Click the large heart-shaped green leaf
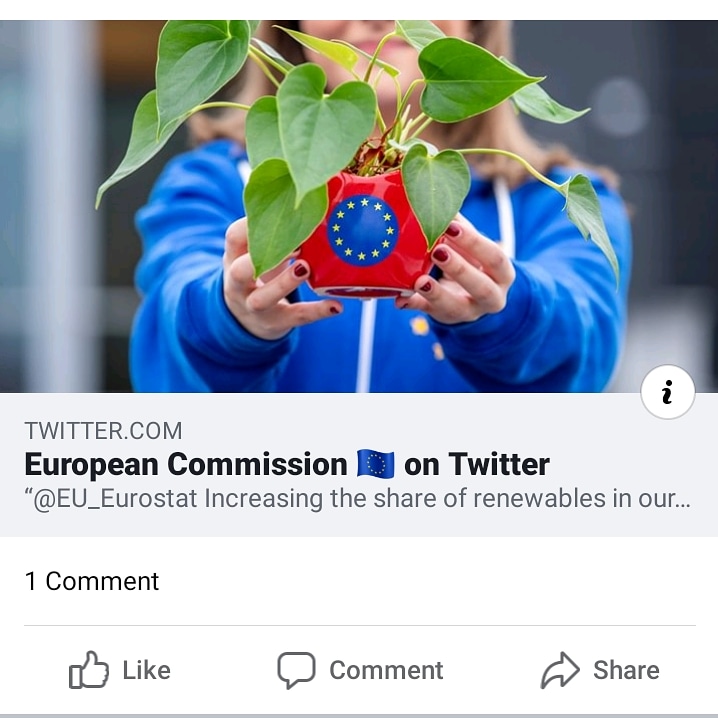The width and height of the screenshot is (718, 718). [325, 128]
